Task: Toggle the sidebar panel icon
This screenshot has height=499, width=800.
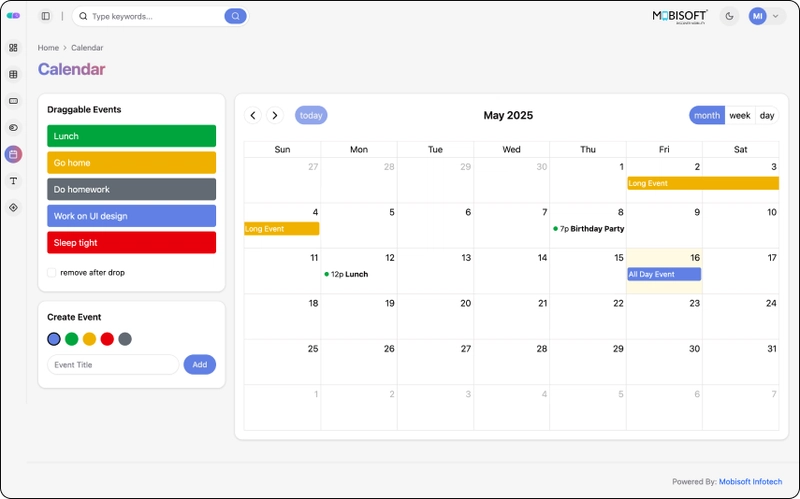Action: (x=46, y=16)
